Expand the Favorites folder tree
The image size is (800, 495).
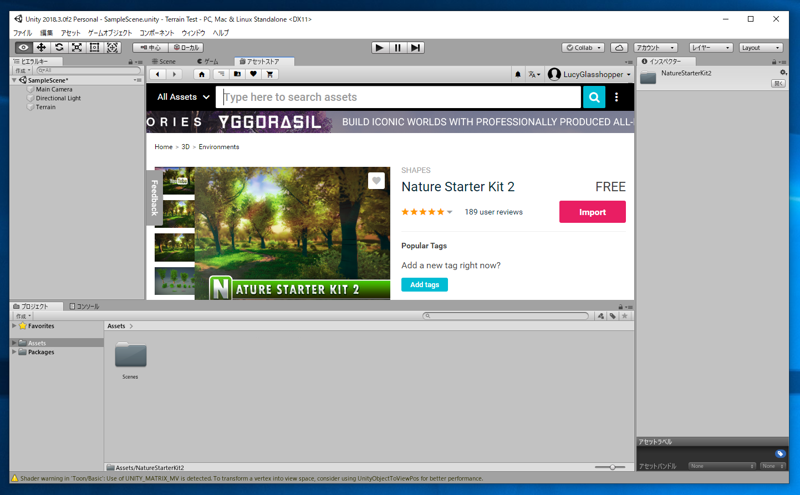[14, 326]
